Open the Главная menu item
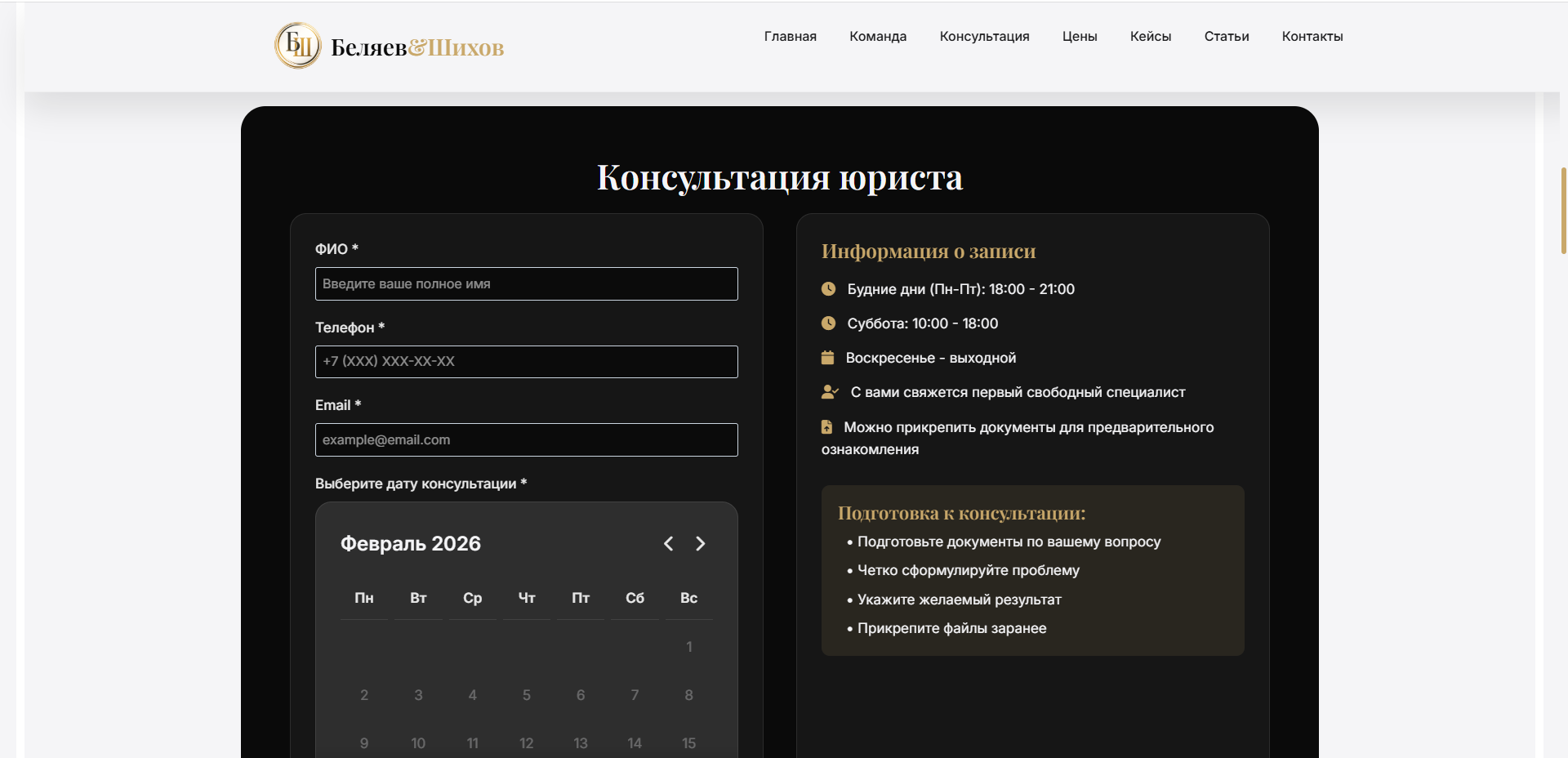1568x758 pixels. tap(791, 37)
